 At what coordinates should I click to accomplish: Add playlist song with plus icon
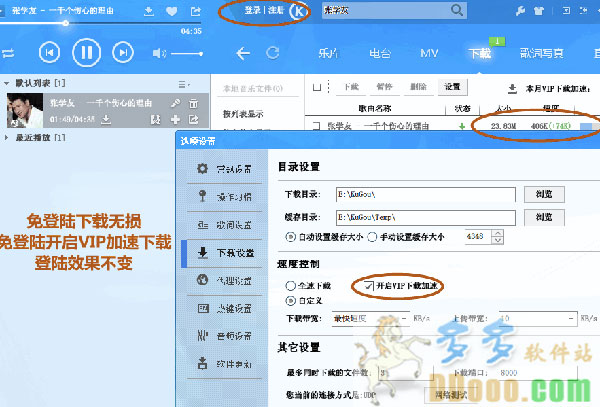coord(175,120)
